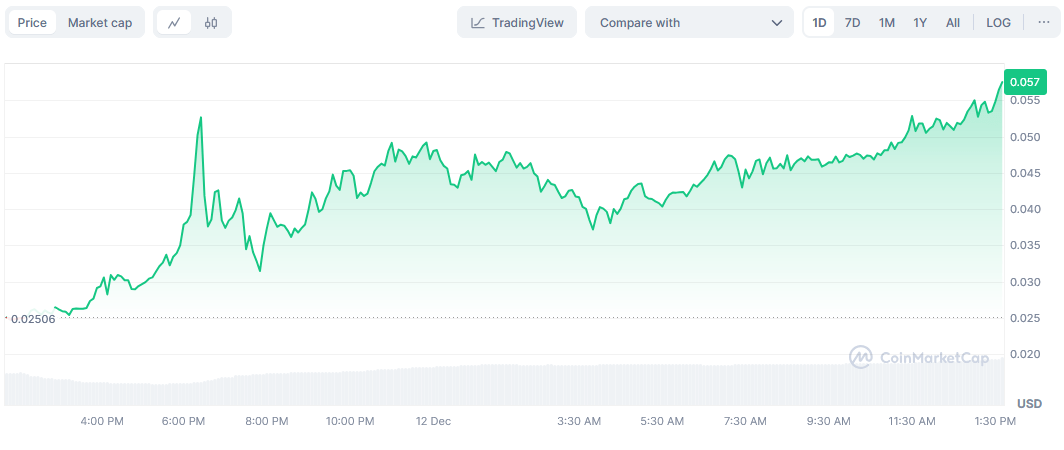Toggle chart to Price view
This screenshot has width=1064, height=450.
click(32, 22)
